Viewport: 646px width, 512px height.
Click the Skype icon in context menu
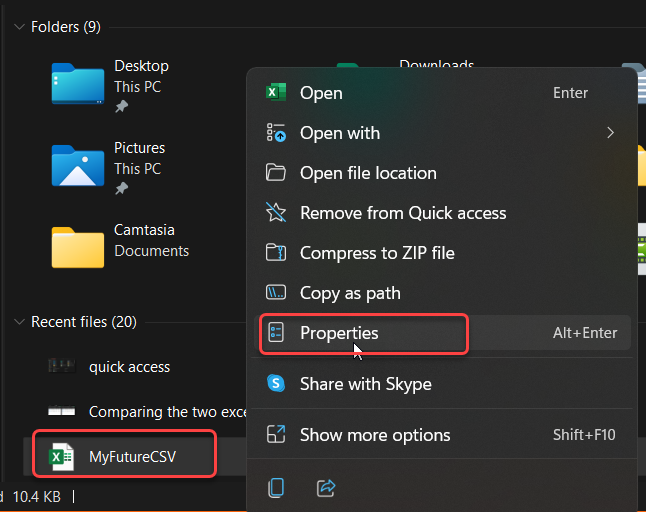pos(276,384)
